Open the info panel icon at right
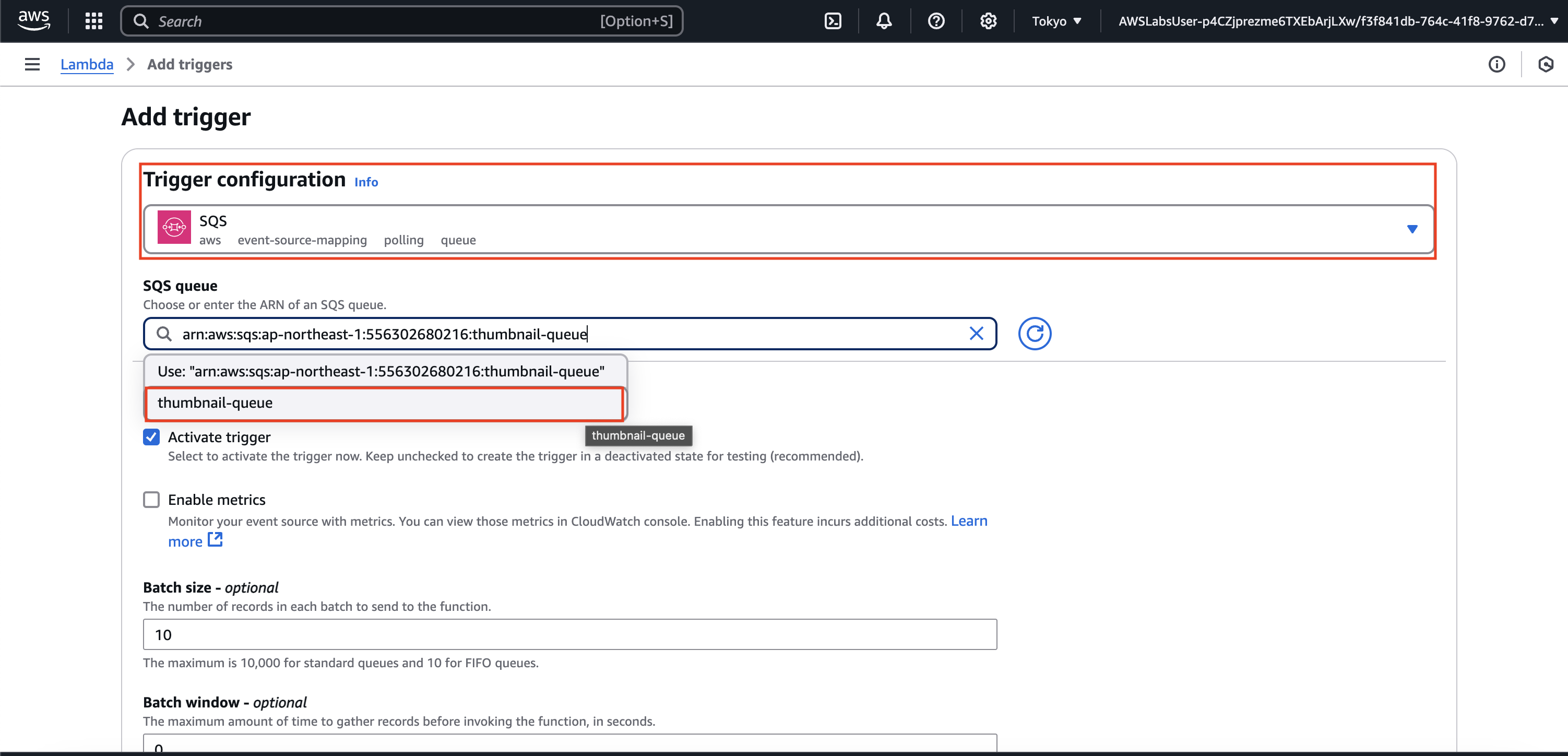Image resolution: width=1568 pixels, height=756 pixels. click(x=1497, y=64)
